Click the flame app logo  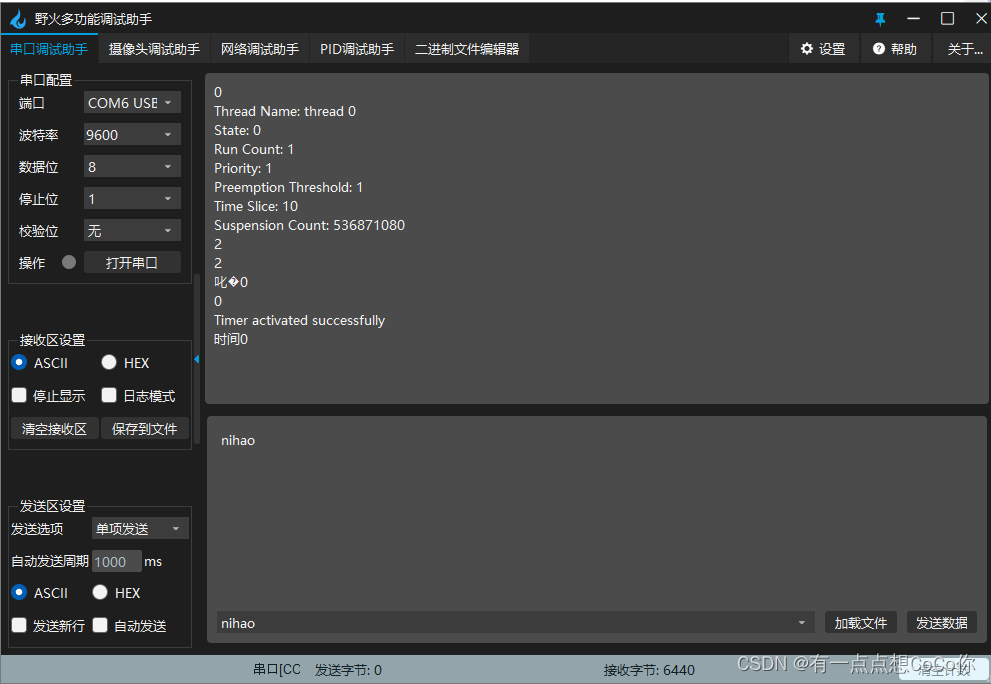17,17
